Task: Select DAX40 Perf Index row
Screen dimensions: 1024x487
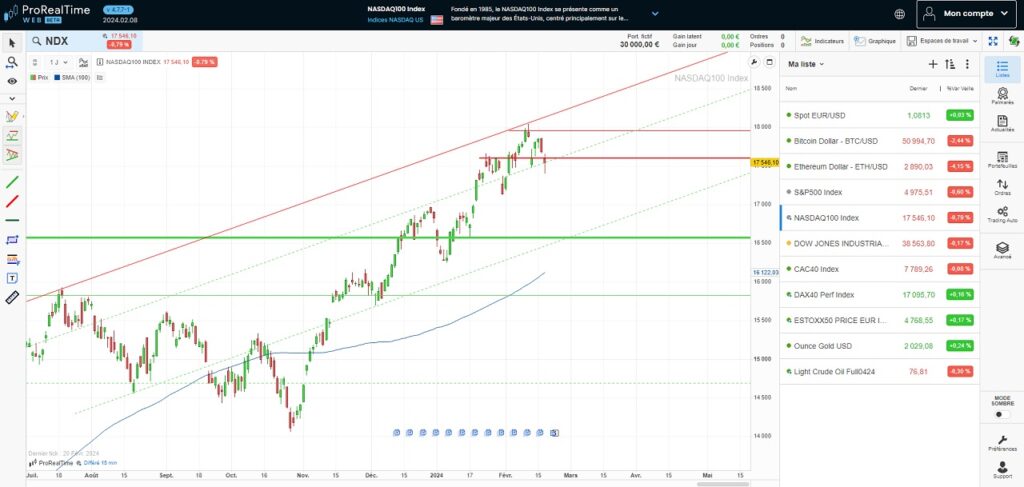Action: pos(880,294)
